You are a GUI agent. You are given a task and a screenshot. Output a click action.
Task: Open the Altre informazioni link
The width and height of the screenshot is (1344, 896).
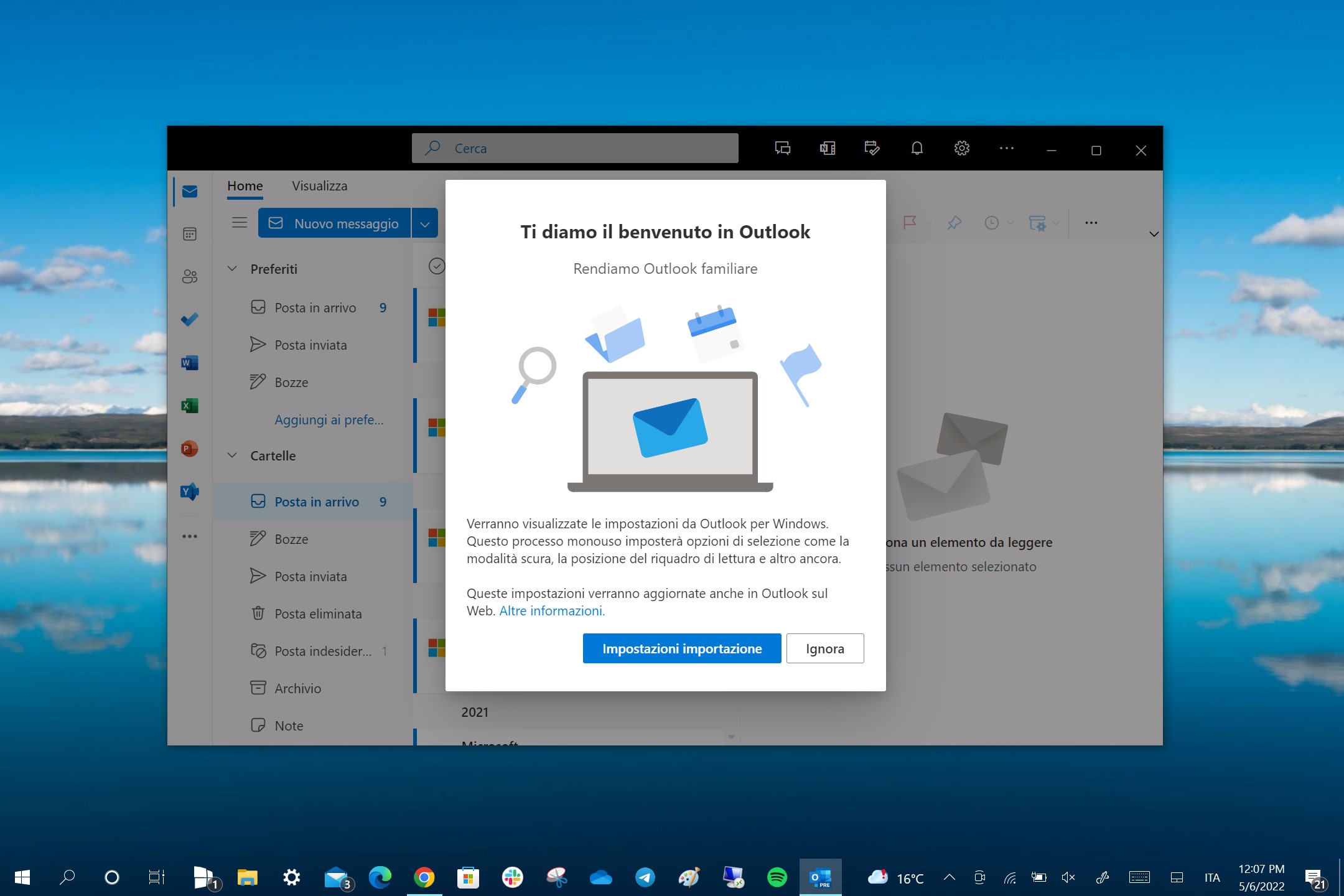(x=552, y=610)
